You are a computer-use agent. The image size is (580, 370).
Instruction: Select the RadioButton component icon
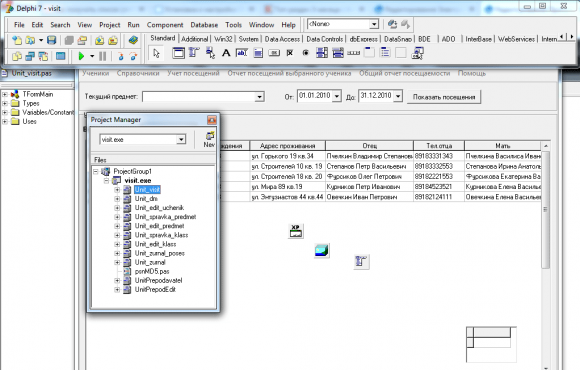[x=306, y=53]
